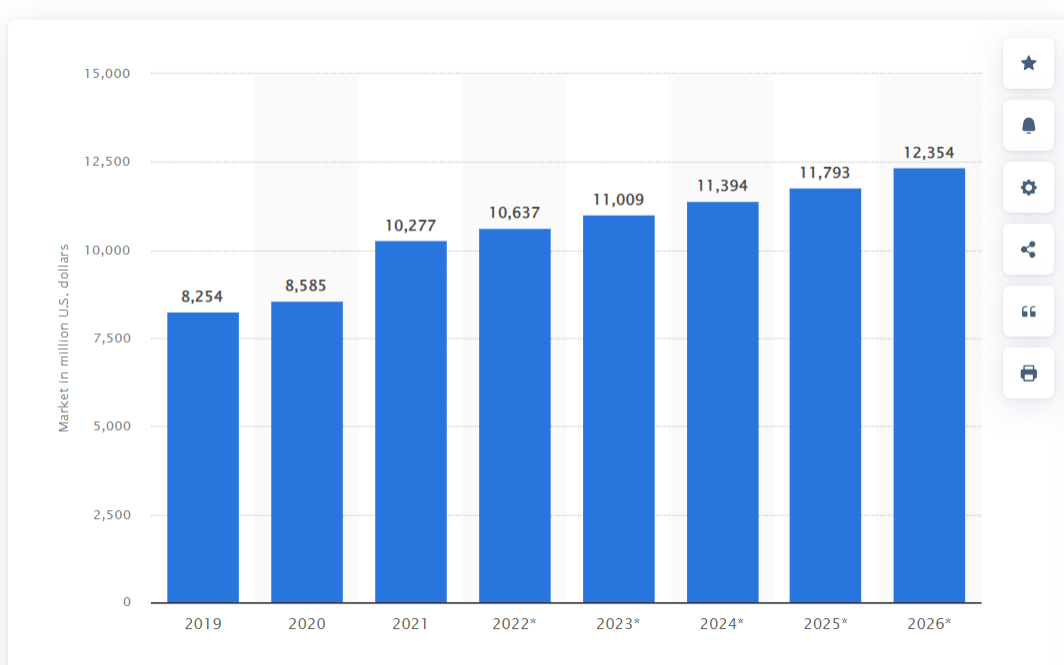Click the bell notification icon
Image resolution: width=1064 pixels, height=665 pixels.
point(1028,125)
